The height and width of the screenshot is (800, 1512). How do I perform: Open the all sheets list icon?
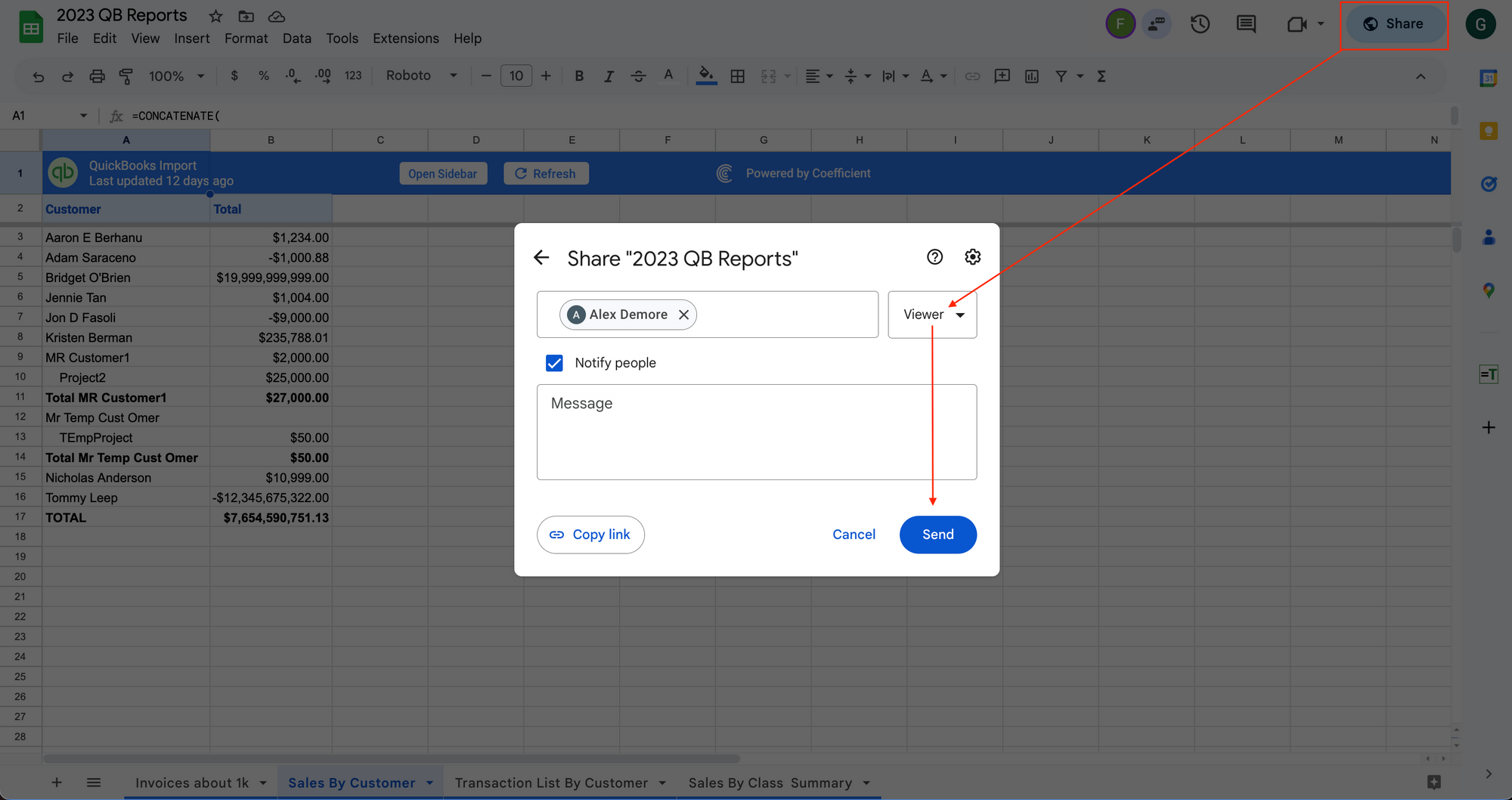94,783
